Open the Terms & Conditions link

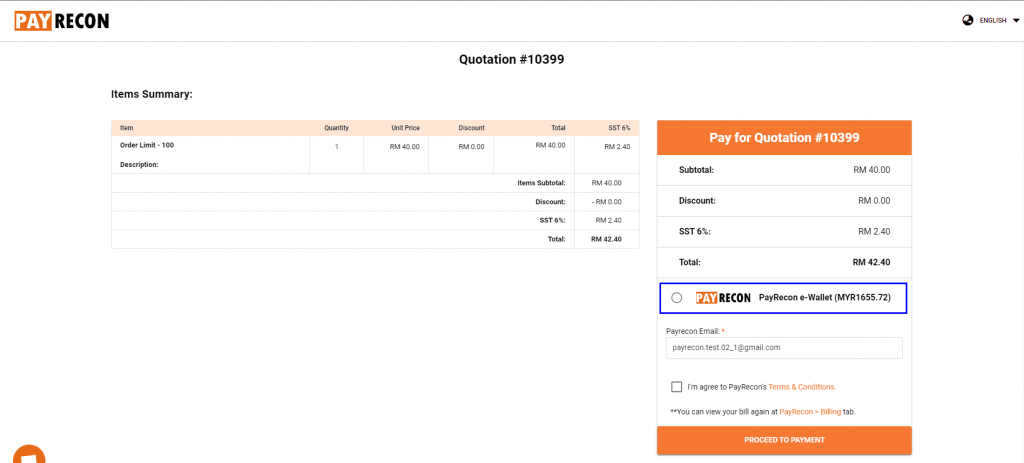pyautogui.click(x=802, y=387)
